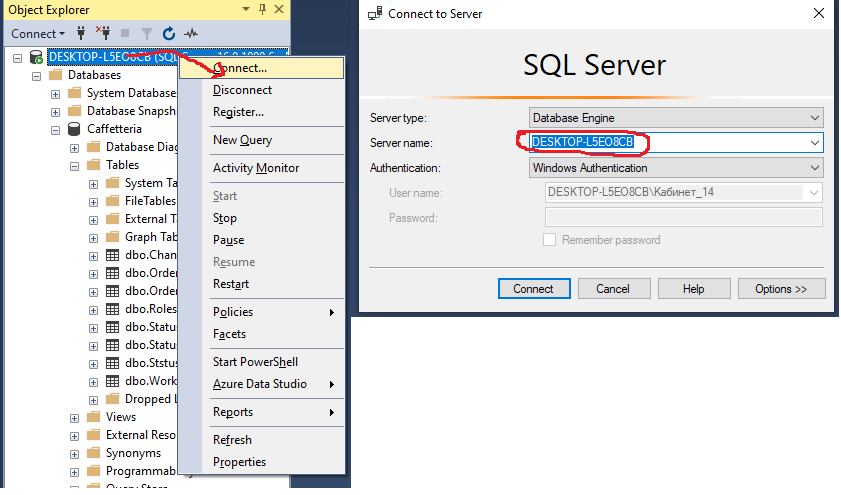The height and width of the screenshot is (495, 841).
Task: Toggle the Remember password checkbox
Action: (549, 240)
